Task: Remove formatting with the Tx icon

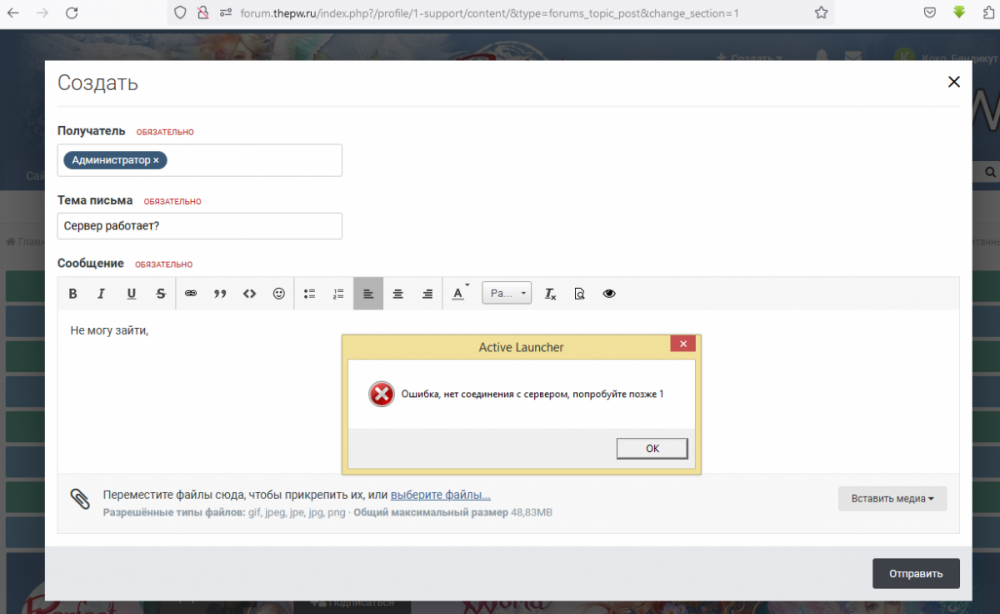Action: [549, 293]
